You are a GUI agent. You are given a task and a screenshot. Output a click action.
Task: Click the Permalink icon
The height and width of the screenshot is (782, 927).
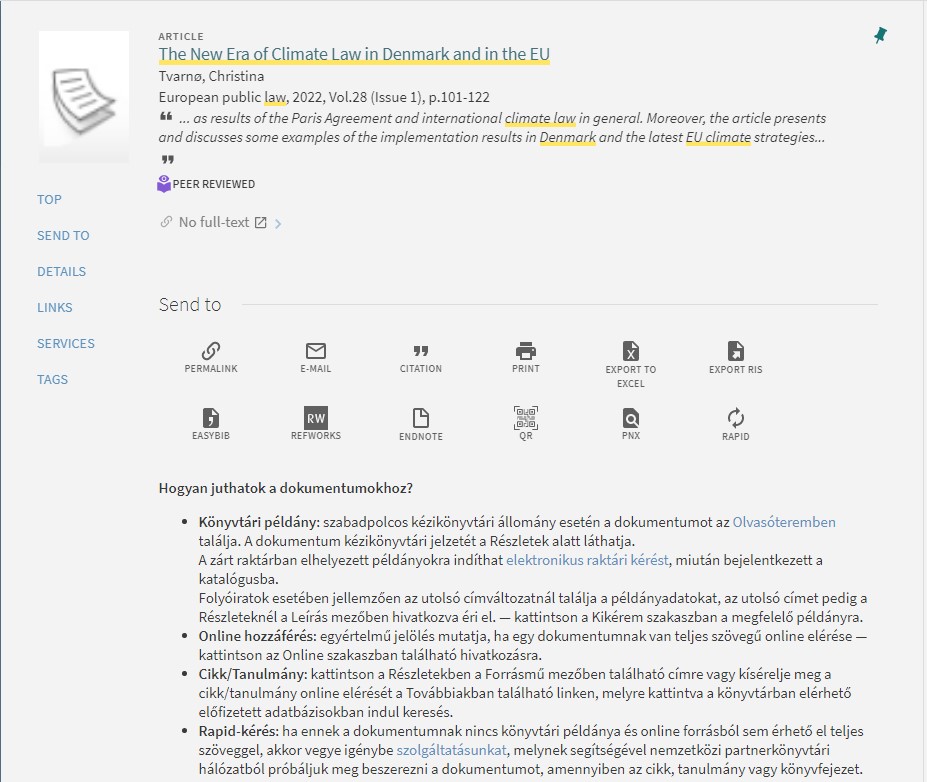point(211,352)
